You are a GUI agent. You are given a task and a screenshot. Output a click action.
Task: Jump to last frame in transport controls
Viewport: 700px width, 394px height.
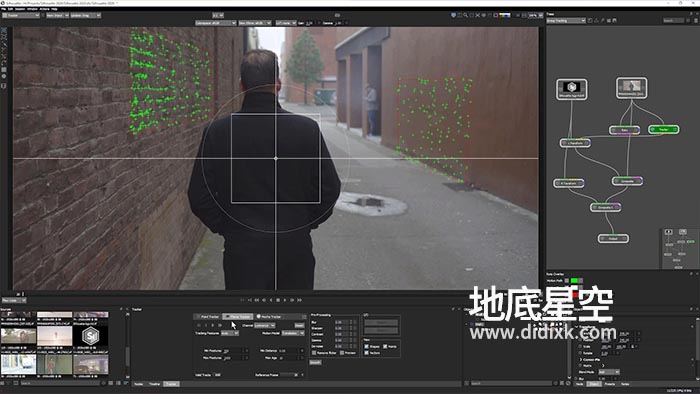pyautogui.click(x=300, y=300)
